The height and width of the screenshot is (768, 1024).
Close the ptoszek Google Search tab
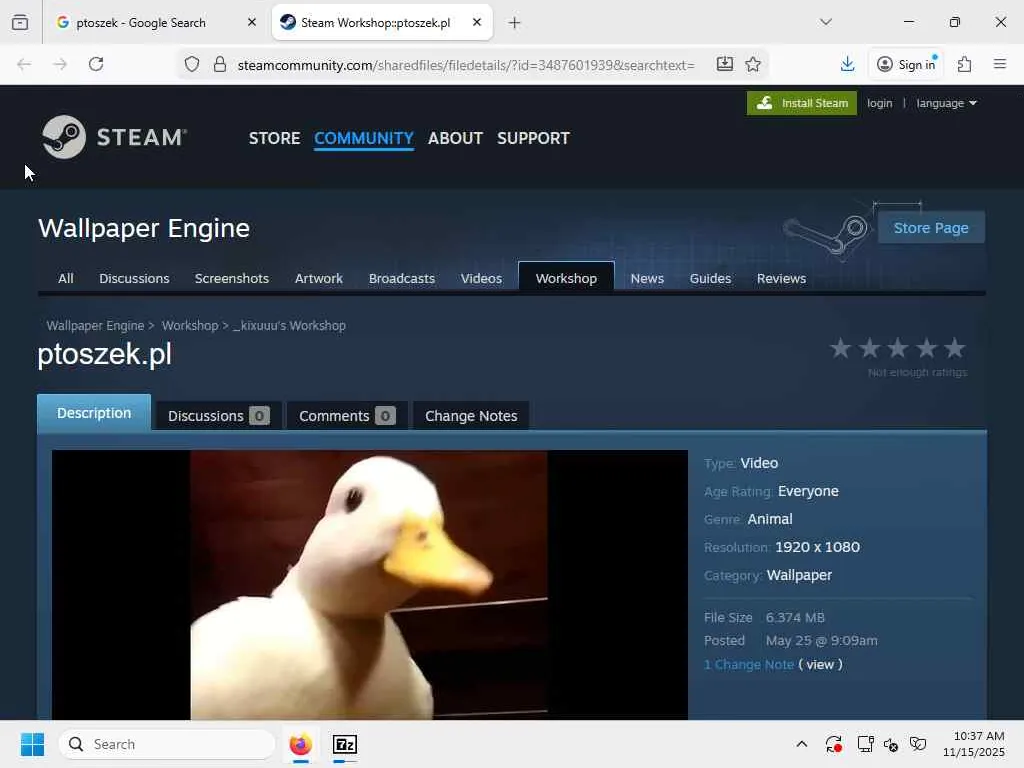coord(251,22)
